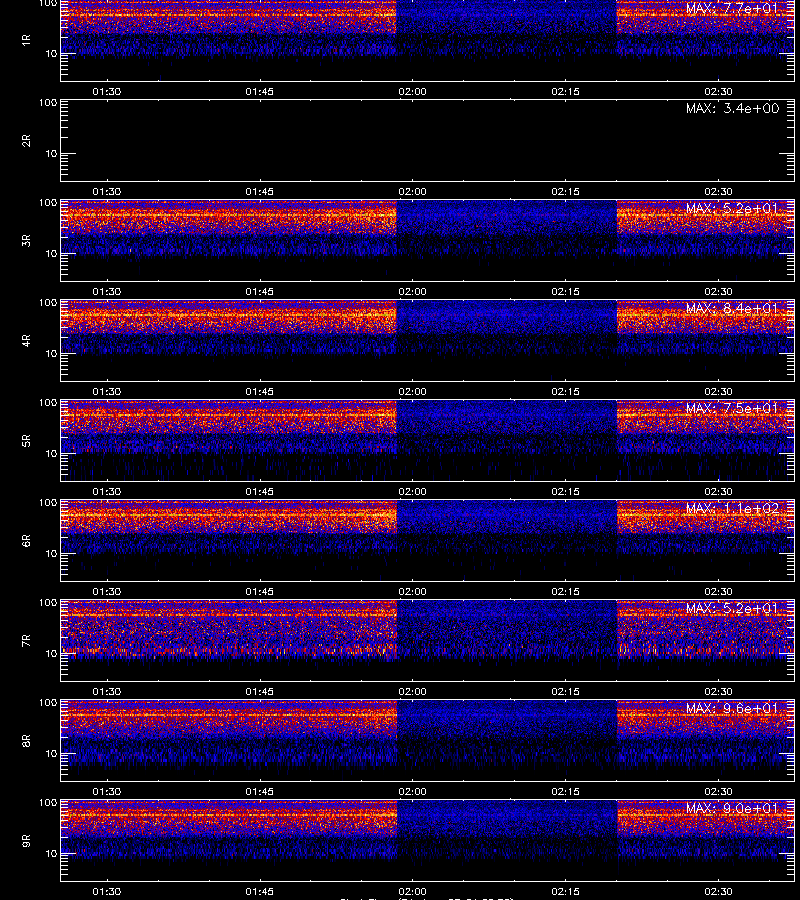Click the 3R panel axis label
800x900 pixels.
pos(26,240)
